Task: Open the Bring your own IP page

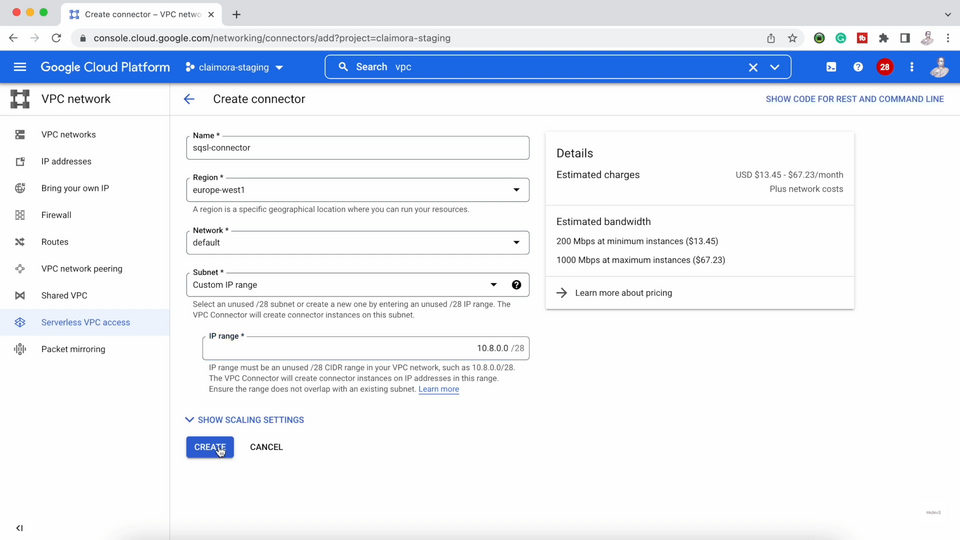Action: point(75,188)
